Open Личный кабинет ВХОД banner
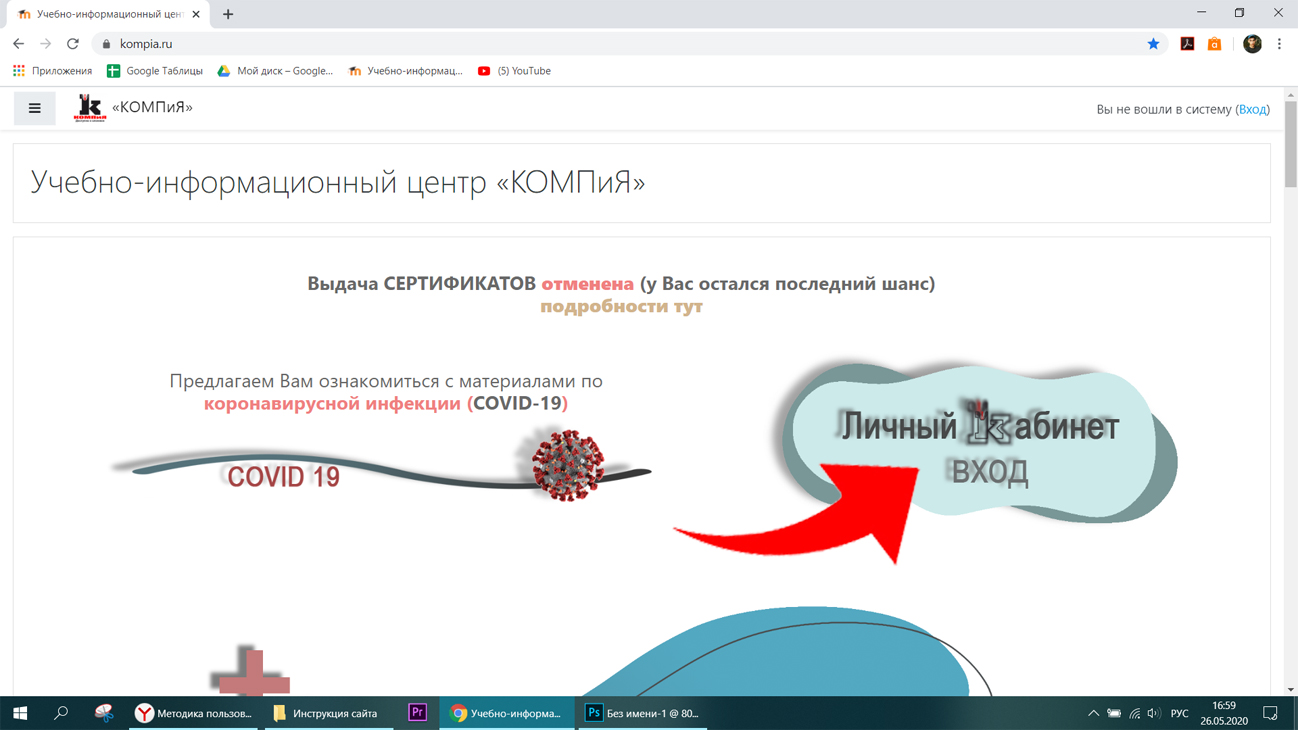 [979, 445]
